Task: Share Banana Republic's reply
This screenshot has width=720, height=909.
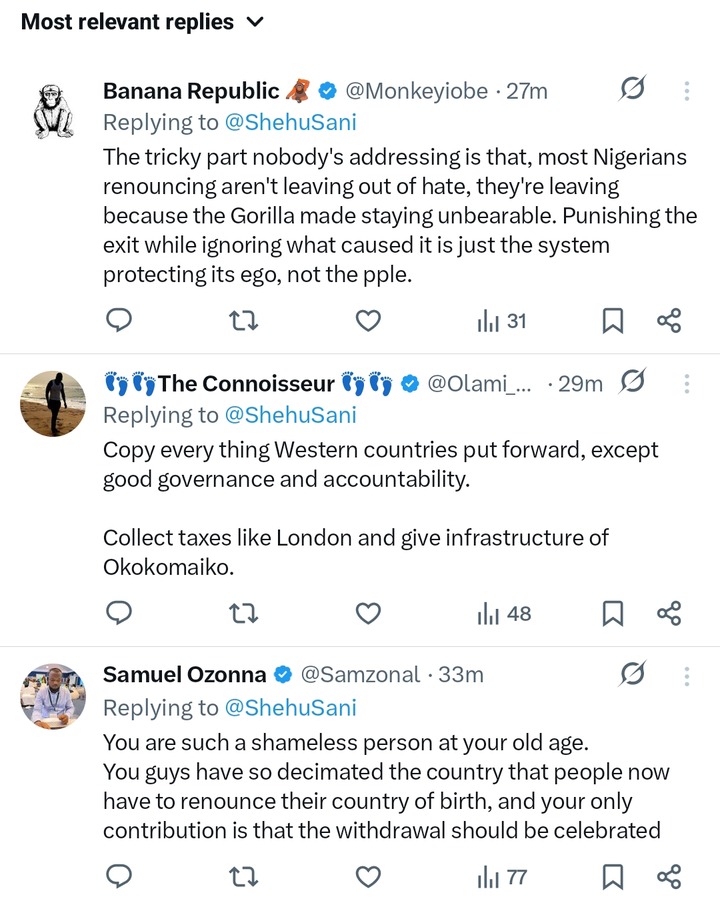Action: tap(668, 320)
